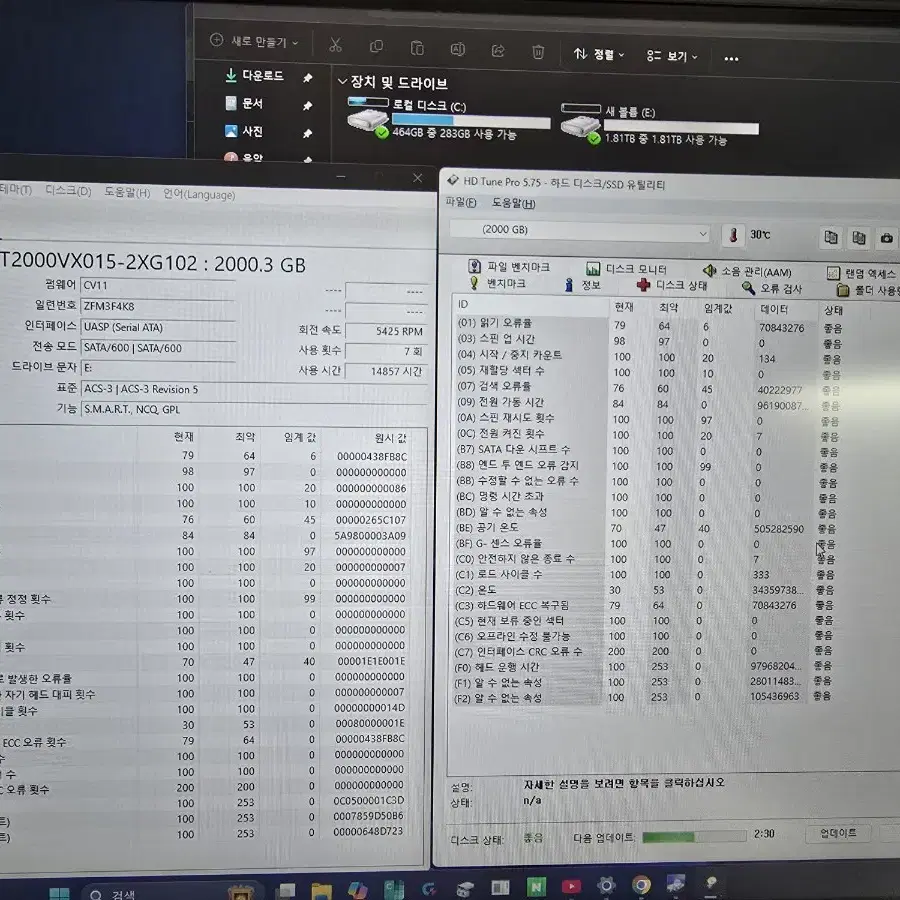Screen dimensions: 900x900
Task: Switch to the 디스크 상태 tab
Action: coord(672,285)
